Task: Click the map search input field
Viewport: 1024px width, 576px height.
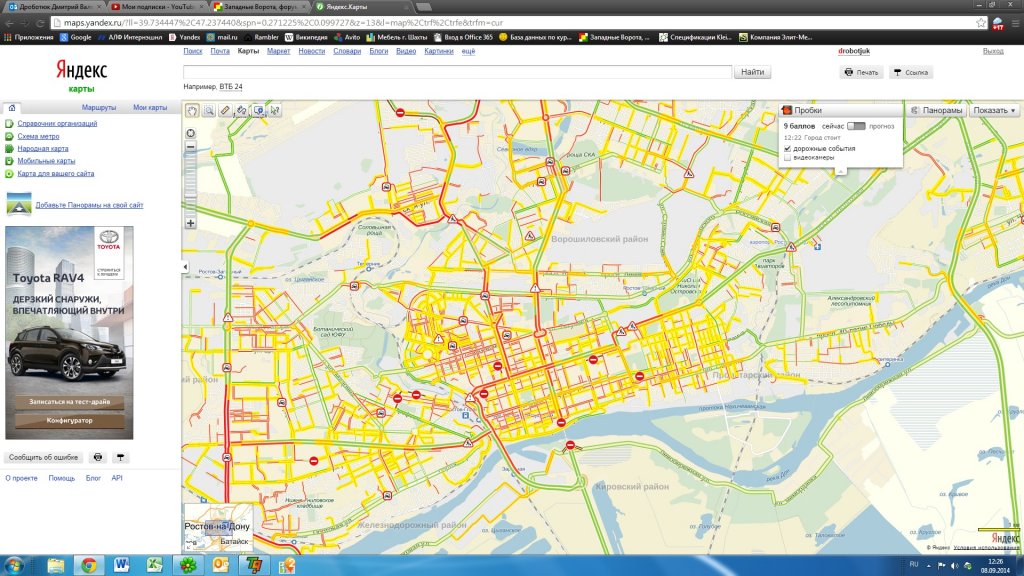Action: 457,72
